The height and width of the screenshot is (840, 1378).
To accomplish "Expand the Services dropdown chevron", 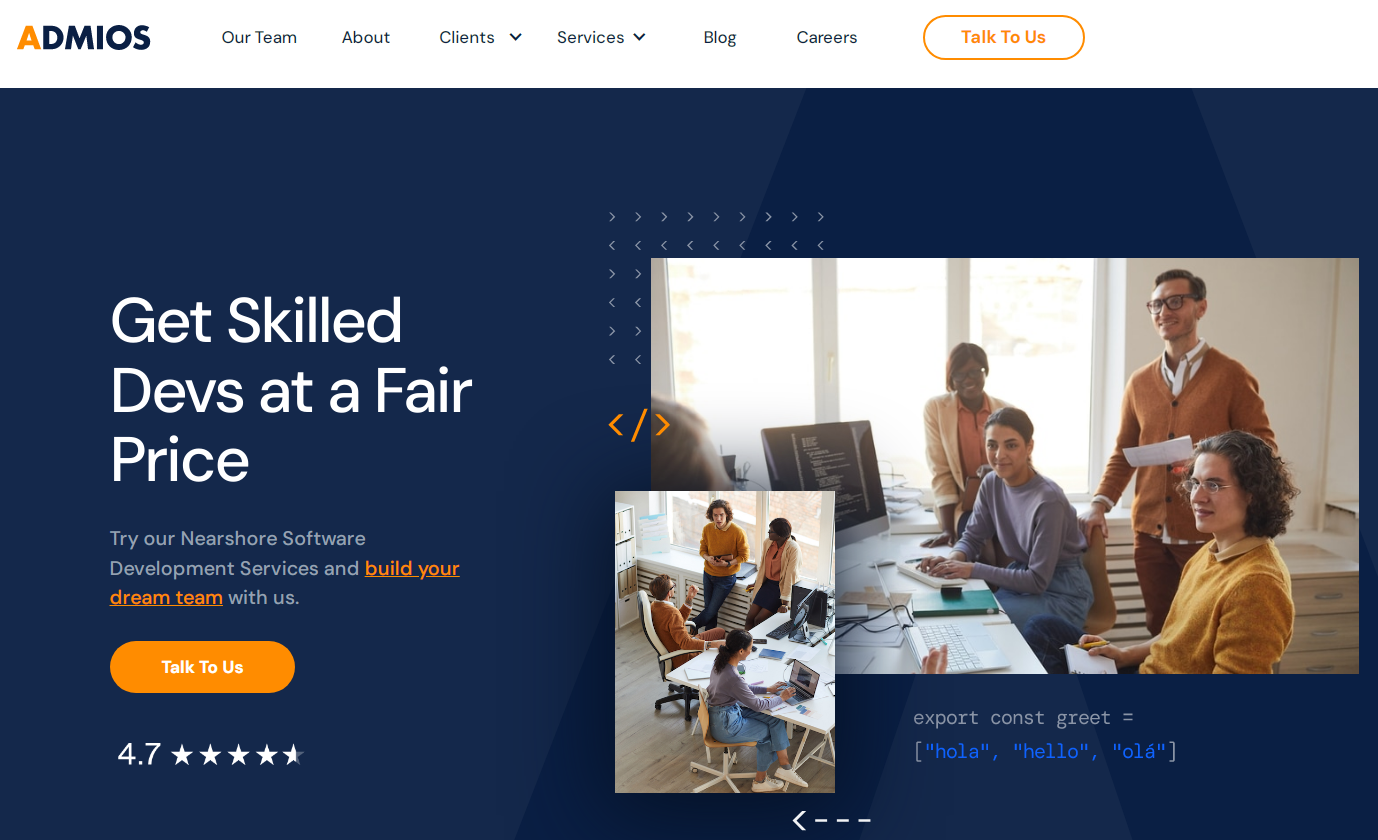I will tap(639, 37).
